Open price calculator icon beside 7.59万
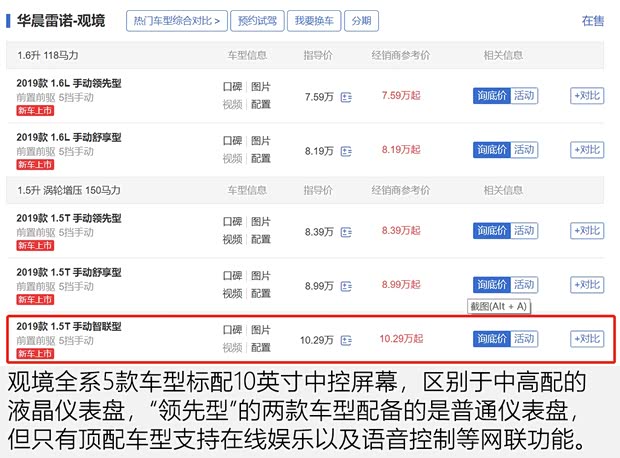This screenshot has width=620, height=458. [346, 97]
